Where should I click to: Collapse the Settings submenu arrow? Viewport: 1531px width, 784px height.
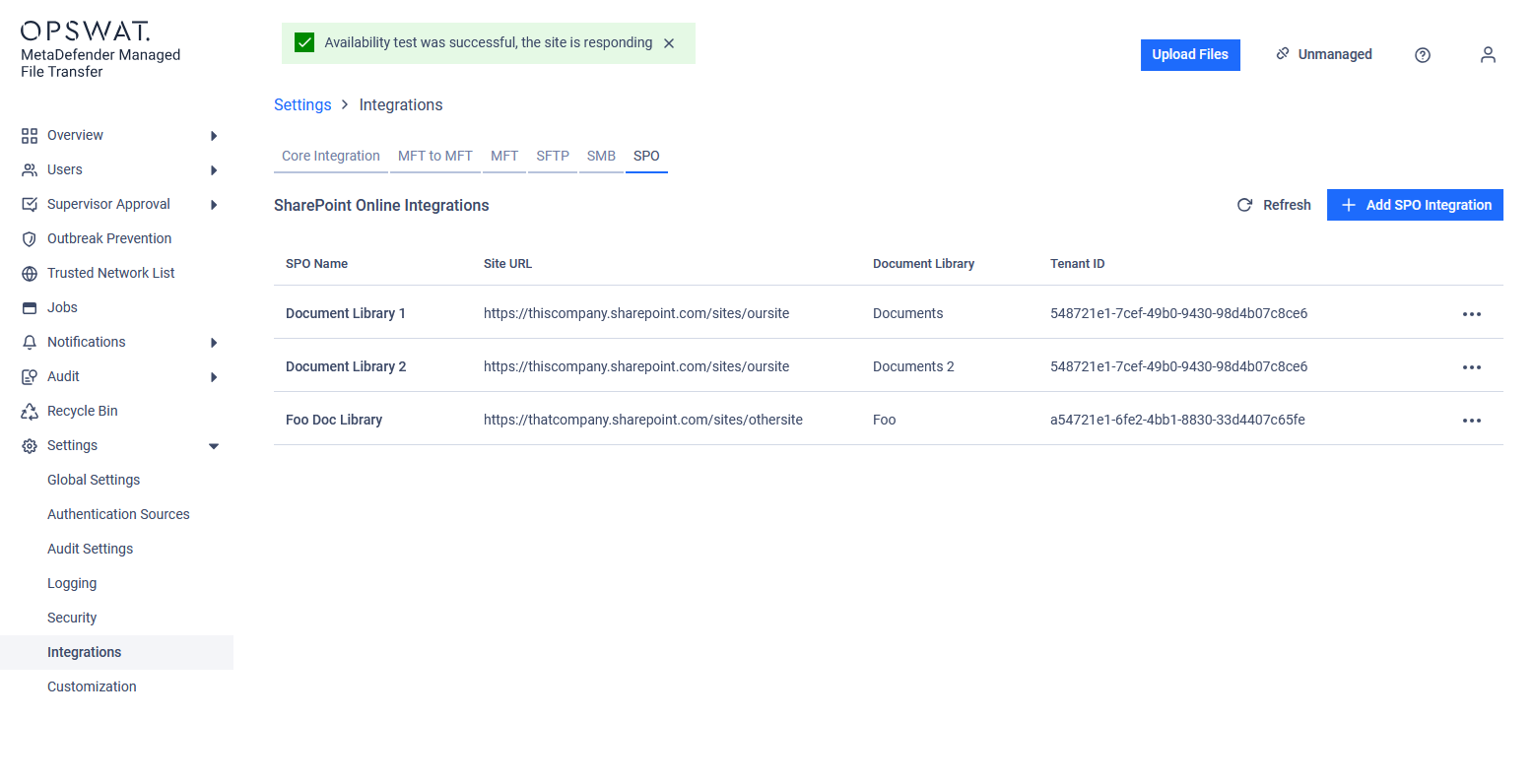(x=214, y=446)
